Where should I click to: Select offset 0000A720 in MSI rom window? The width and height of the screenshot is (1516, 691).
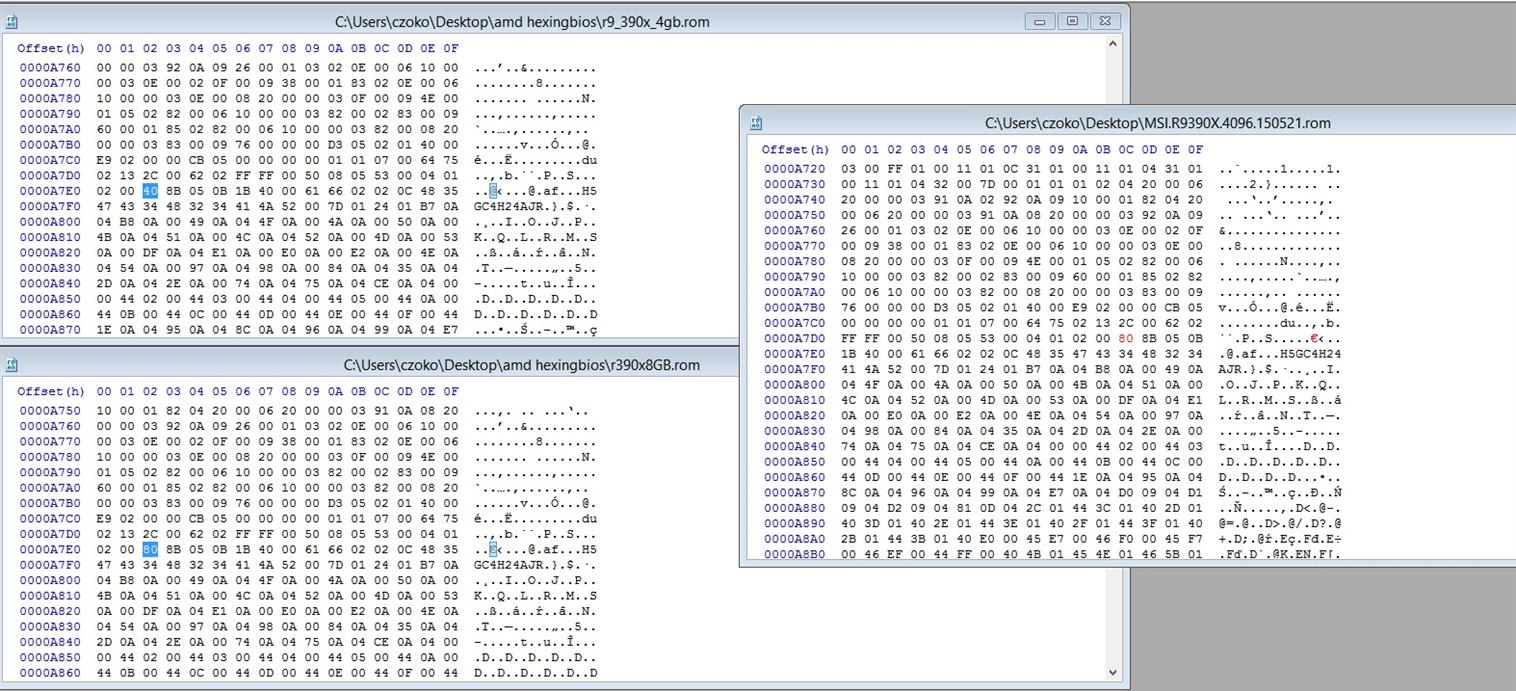pyautogui.click(x=795, y=169)
